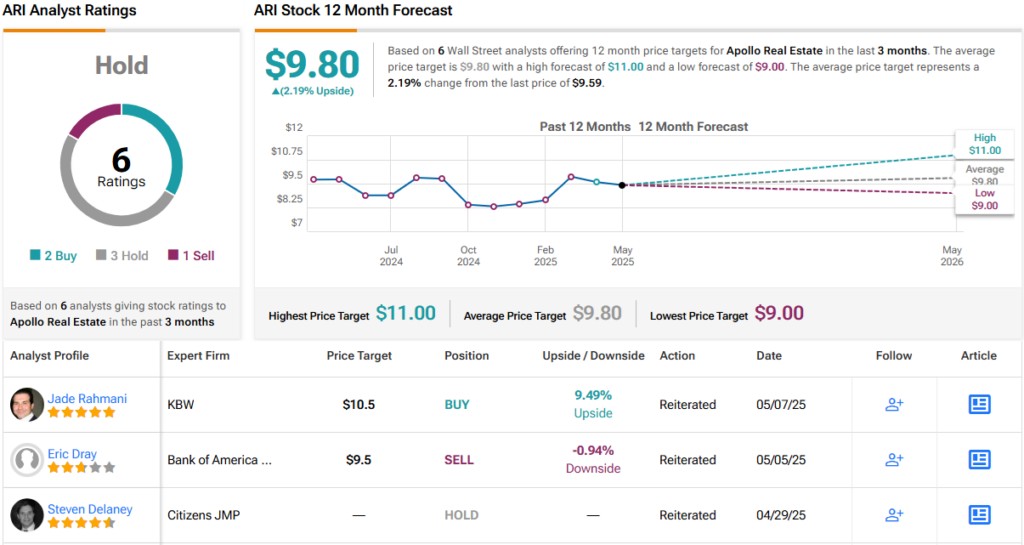The width and height of the screenshot is (1024, 545).
Task: Open Steven Delaney's article icon
Action: coord(979,515)
